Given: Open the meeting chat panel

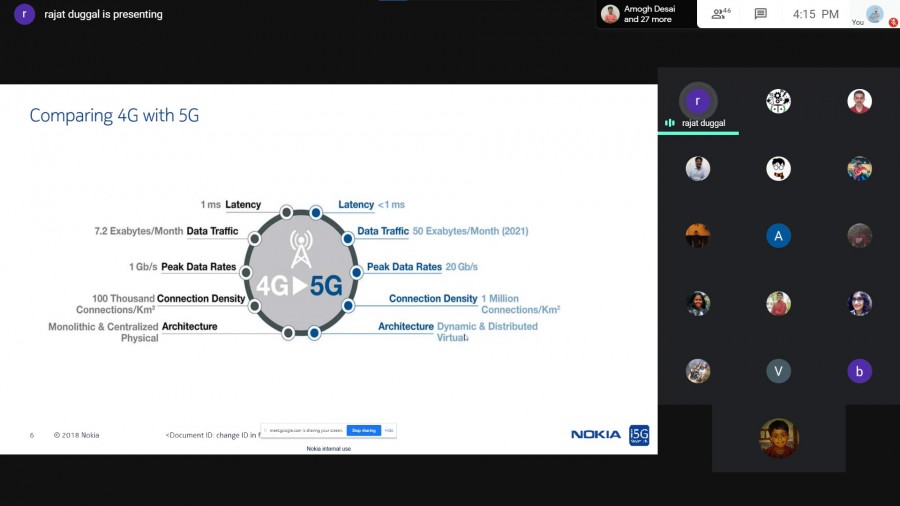Looking at the screenshot, I should click(760, 14).
